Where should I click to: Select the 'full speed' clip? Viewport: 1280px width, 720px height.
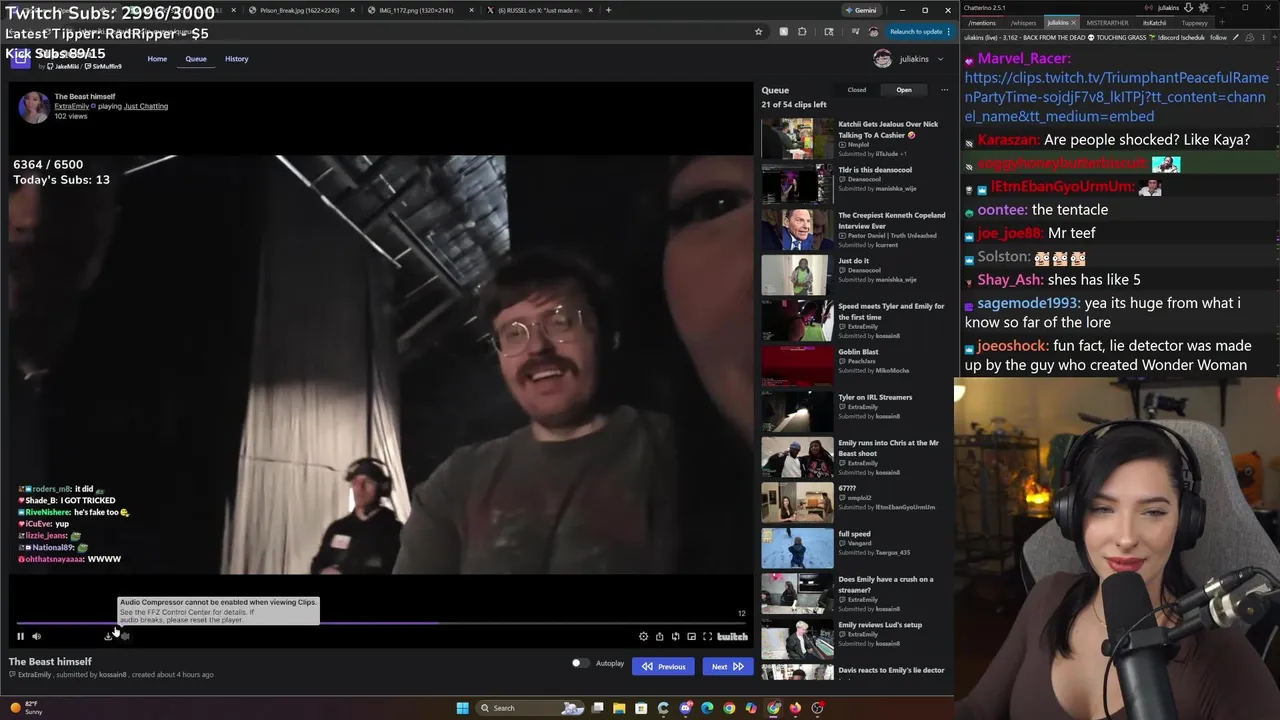[852, 548]
